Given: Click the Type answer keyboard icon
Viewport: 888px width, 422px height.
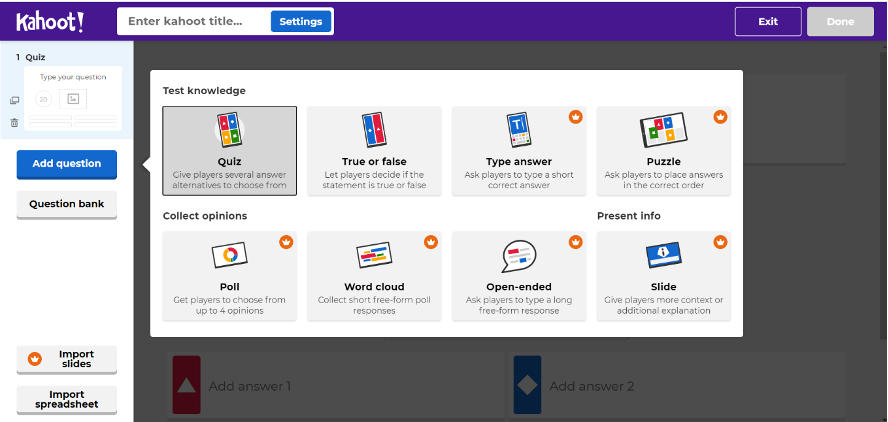Looking at the screenshot, I should [519, 130].
